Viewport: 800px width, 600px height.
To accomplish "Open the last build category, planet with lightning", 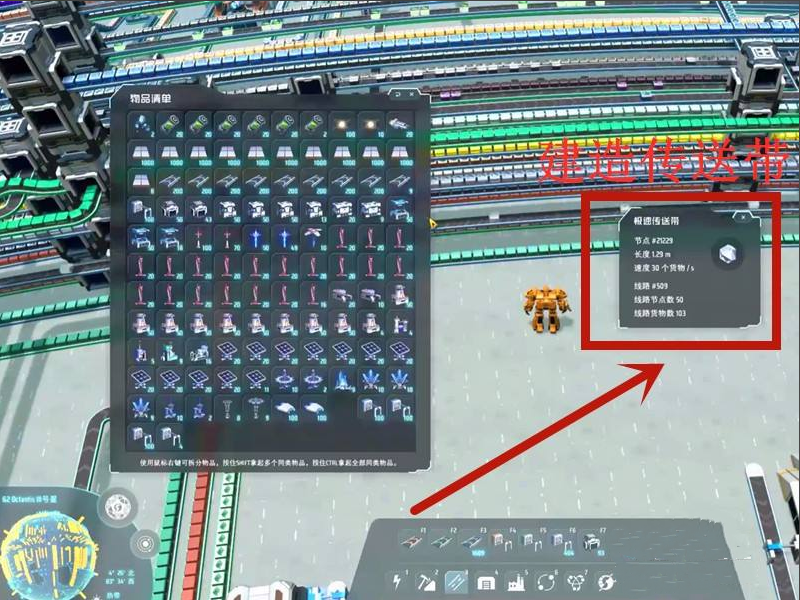I will (606, 581).
